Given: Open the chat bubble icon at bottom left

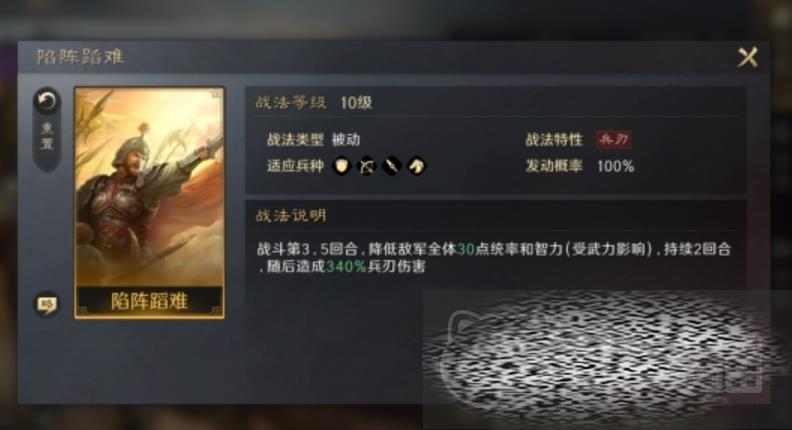Looking at the screenshot, I should click(x=47, y=304).
